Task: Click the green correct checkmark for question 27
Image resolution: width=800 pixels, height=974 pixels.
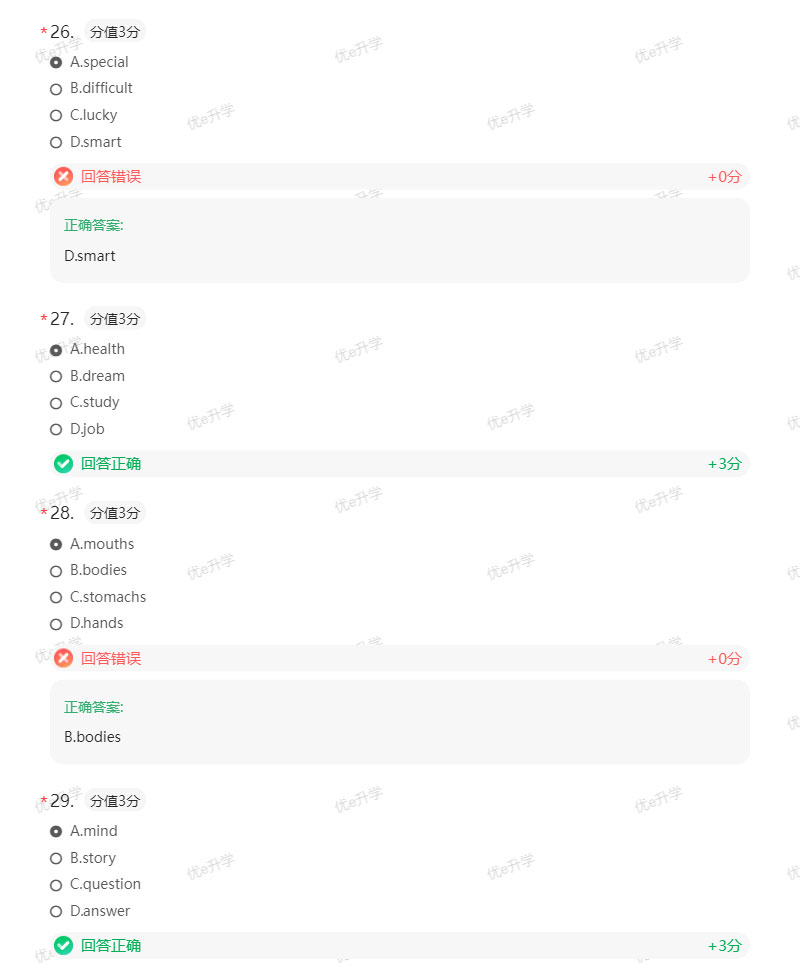Action: (x=64, y=464)
